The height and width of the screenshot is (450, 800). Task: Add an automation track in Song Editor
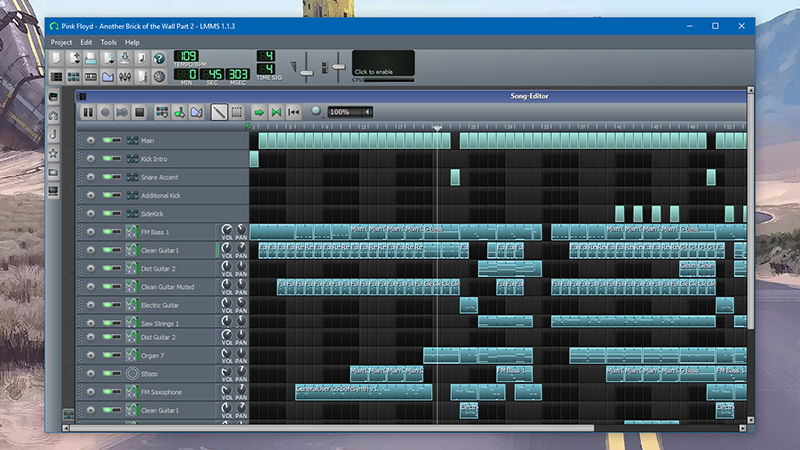196,112
